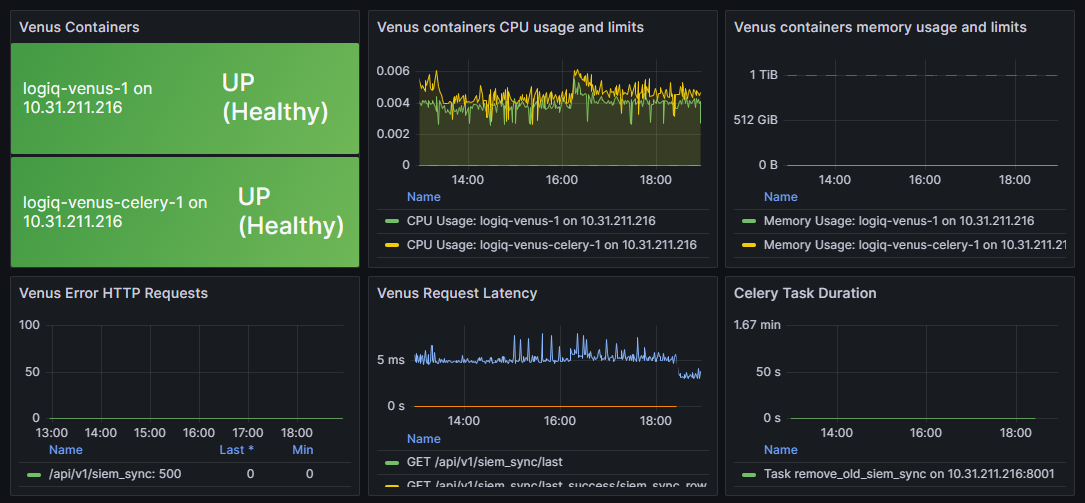Open Celery Task Duration panel title menu
Screen dimensions: 1085x503
[x=805, y=293]
